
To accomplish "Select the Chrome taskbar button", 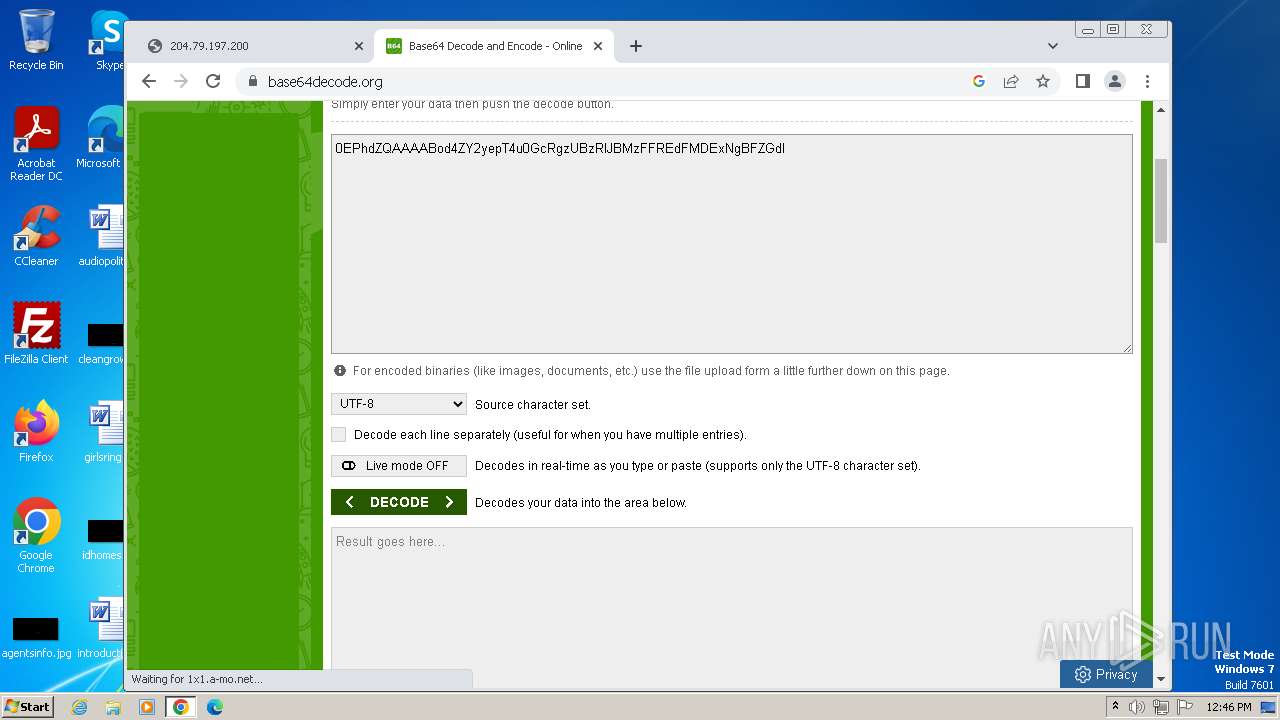I will tap(181, 707).
